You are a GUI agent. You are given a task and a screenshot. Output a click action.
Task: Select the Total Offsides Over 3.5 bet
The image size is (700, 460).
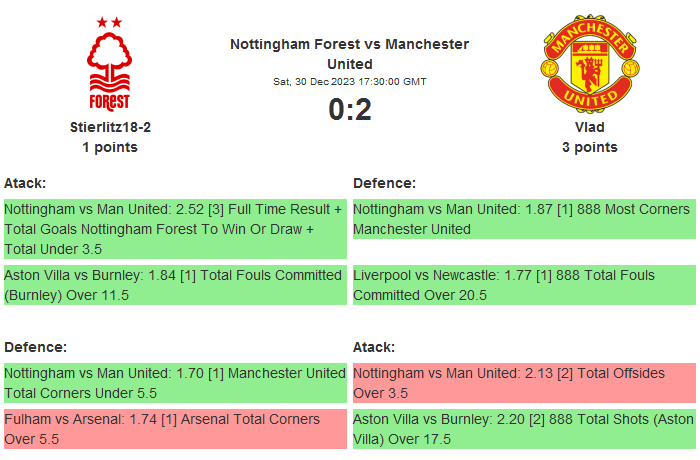523,383
